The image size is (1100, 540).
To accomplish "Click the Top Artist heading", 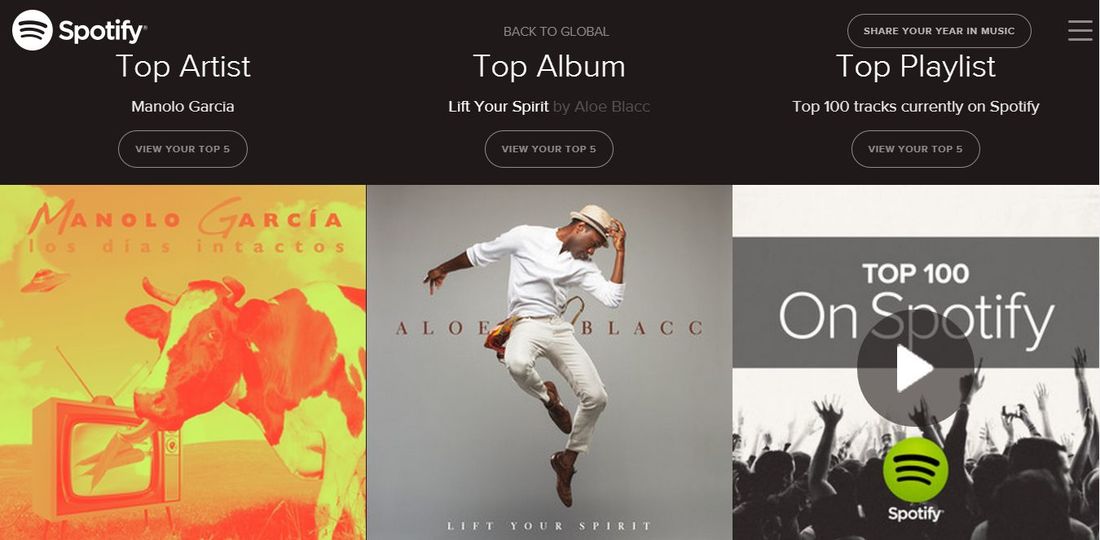I will click(182, 67).
